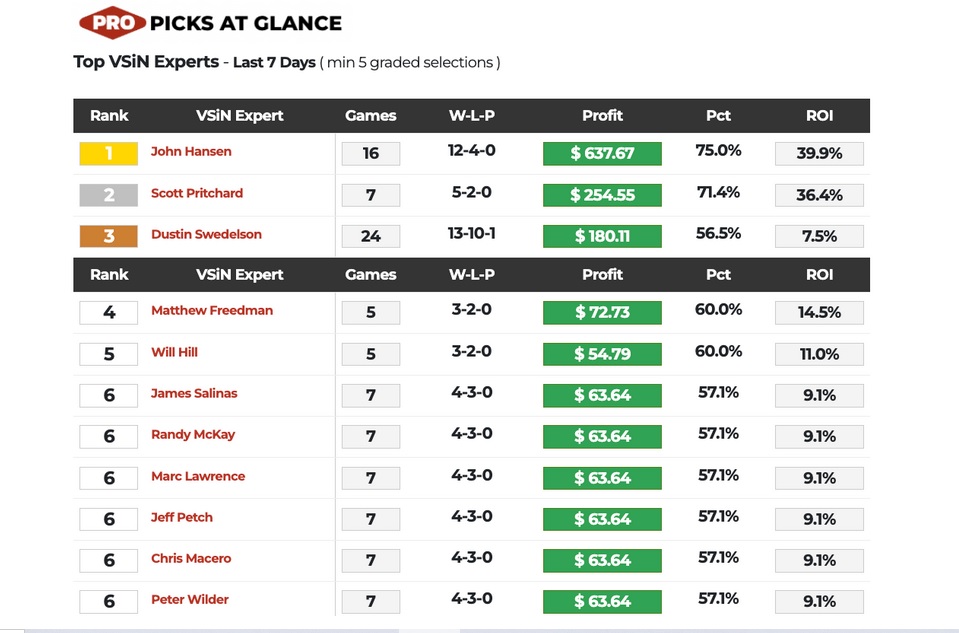959x633 pixels.
Task: View Matthew Freedman's expert page
Action: pos(212,311)
